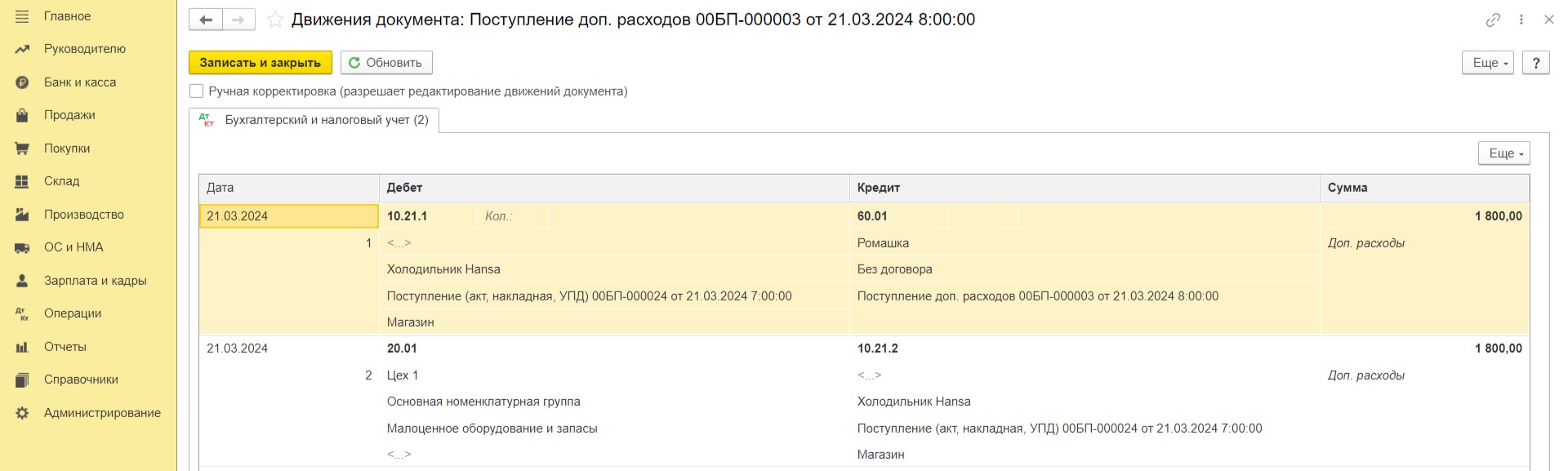Click the Администрирование gear icon
1568x471 pixels.
coord(22,413)
